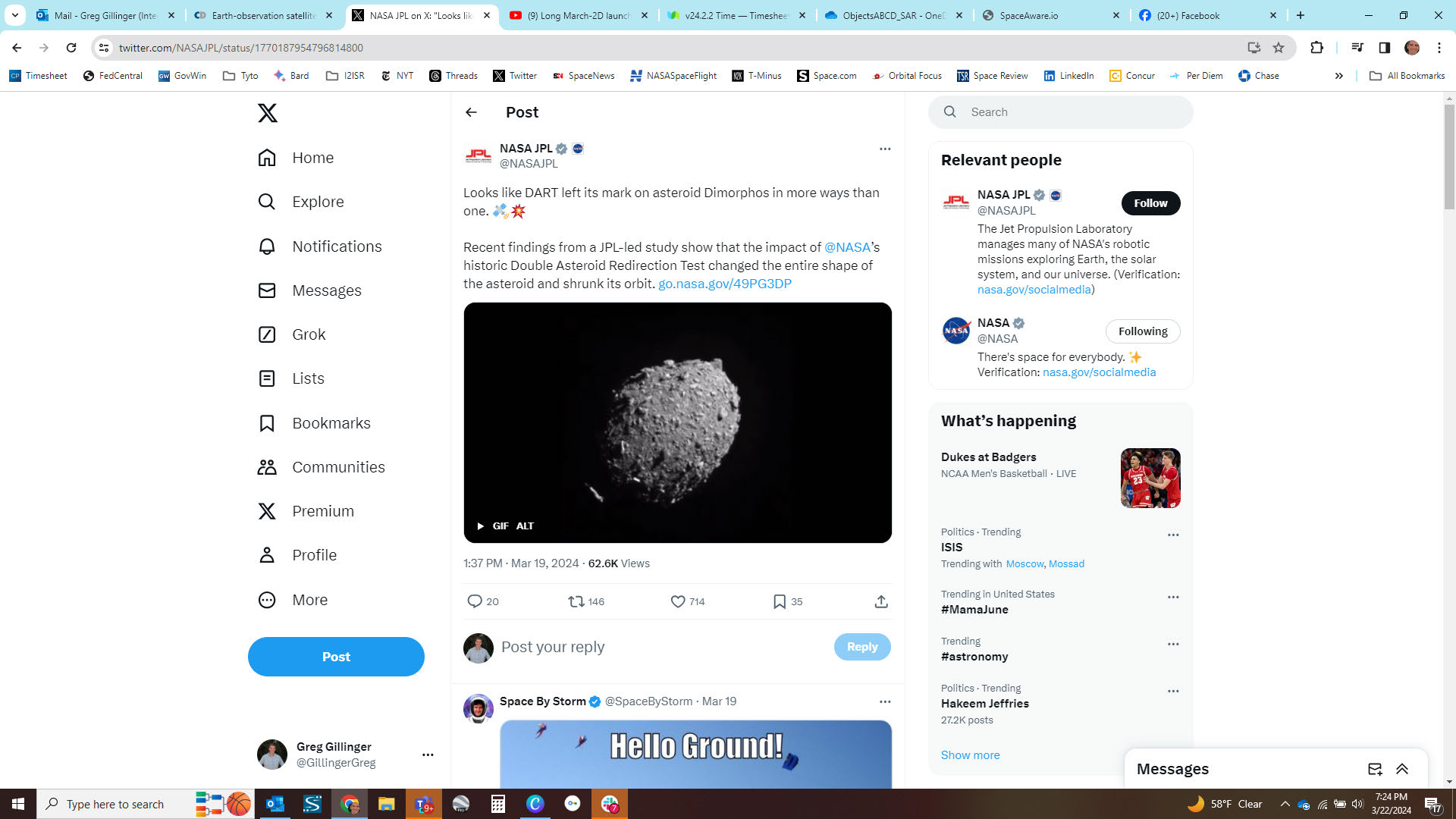Click the Search field on X

click(1061, 112)
